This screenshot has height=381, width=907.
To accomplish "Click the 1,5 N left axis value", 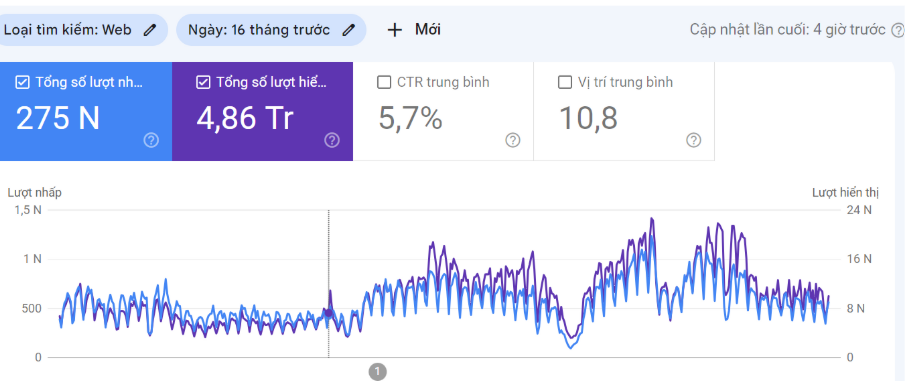I will click(28, 210).
